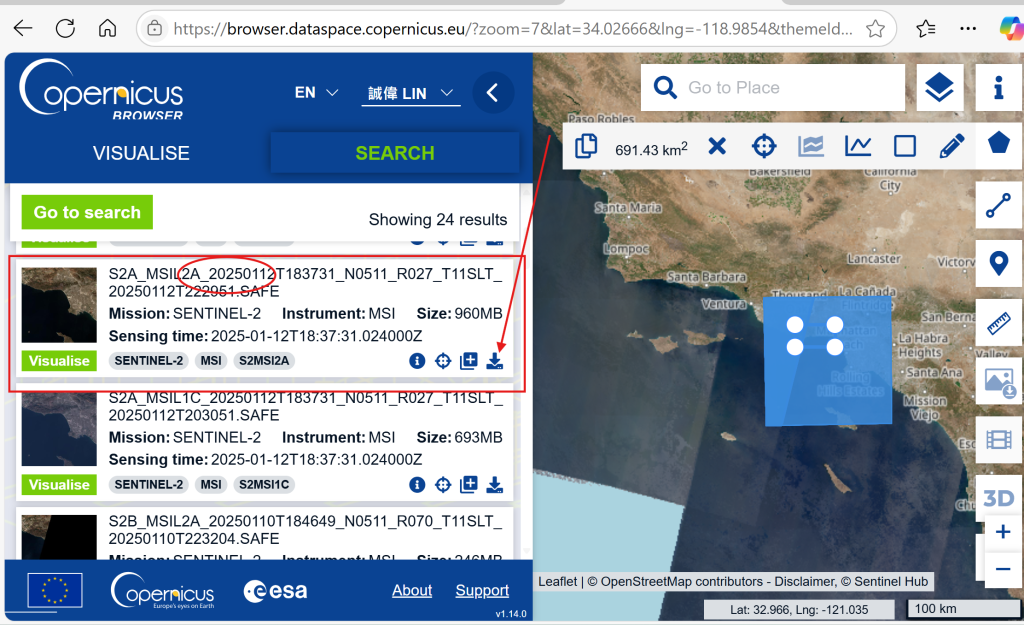The image size is (1024, 625).
Task: Add the S2MSI2A product to workspace
Action: click(469, 361)
